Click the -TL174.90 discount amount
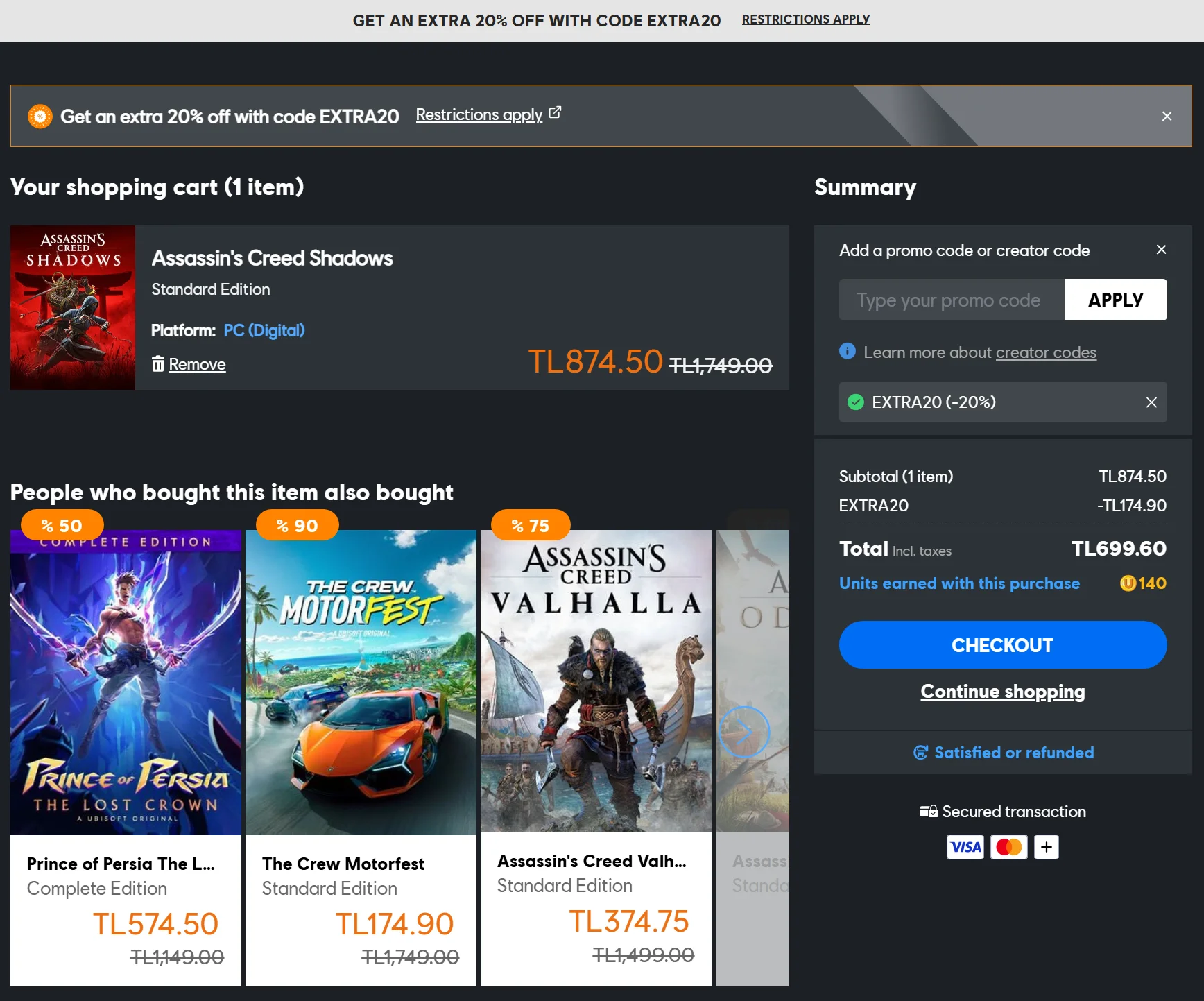 click(1132, 506)
